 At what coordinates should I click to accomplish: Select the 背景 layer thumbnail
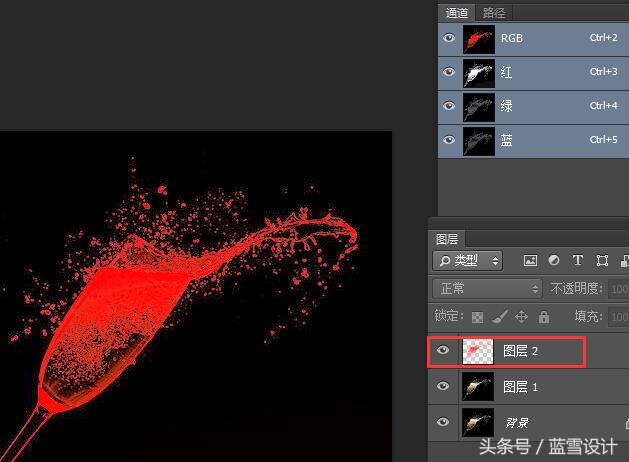click(x=478, y=423)
